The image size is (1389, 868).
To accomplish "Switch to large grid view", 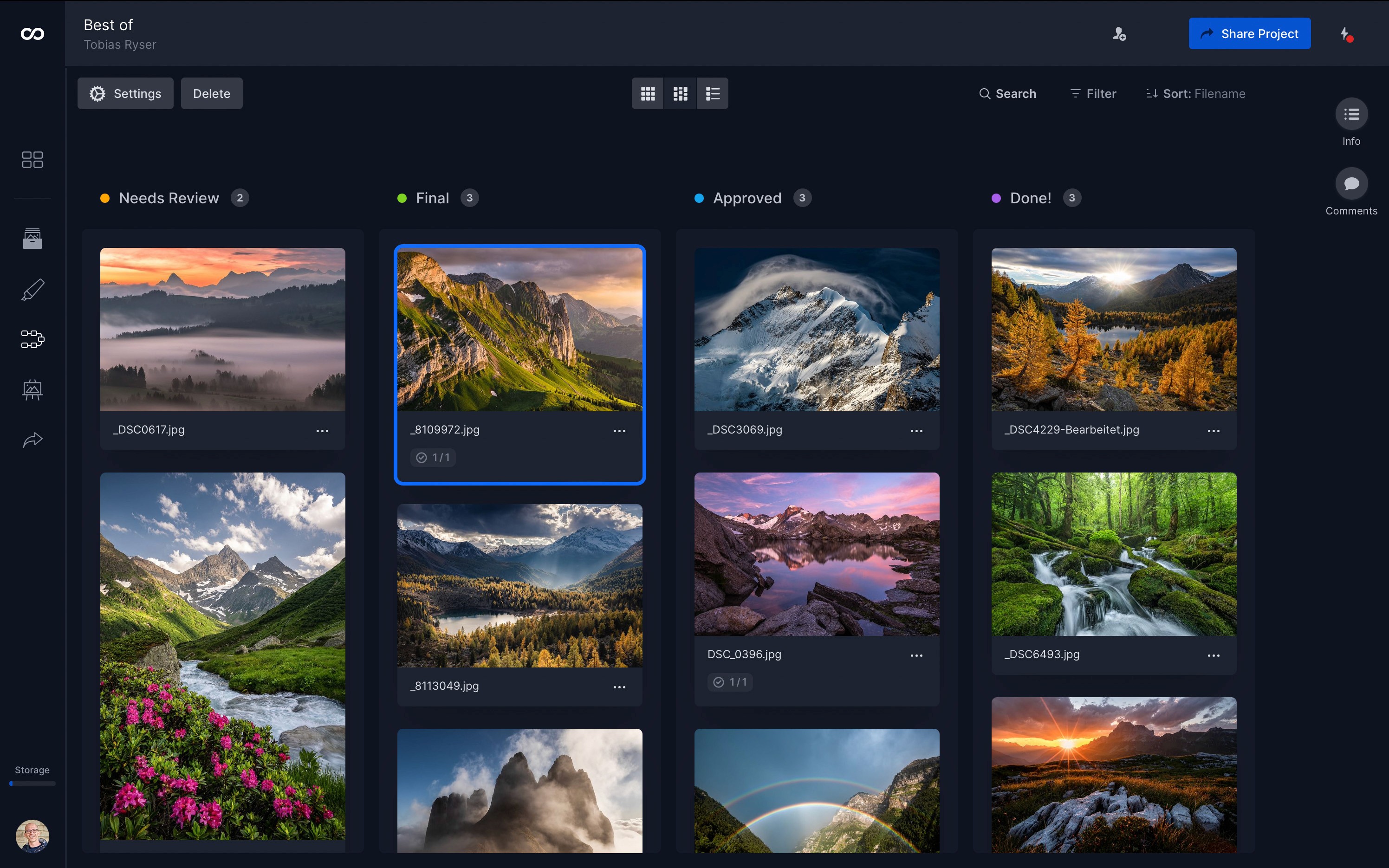I will coord(648,94).
